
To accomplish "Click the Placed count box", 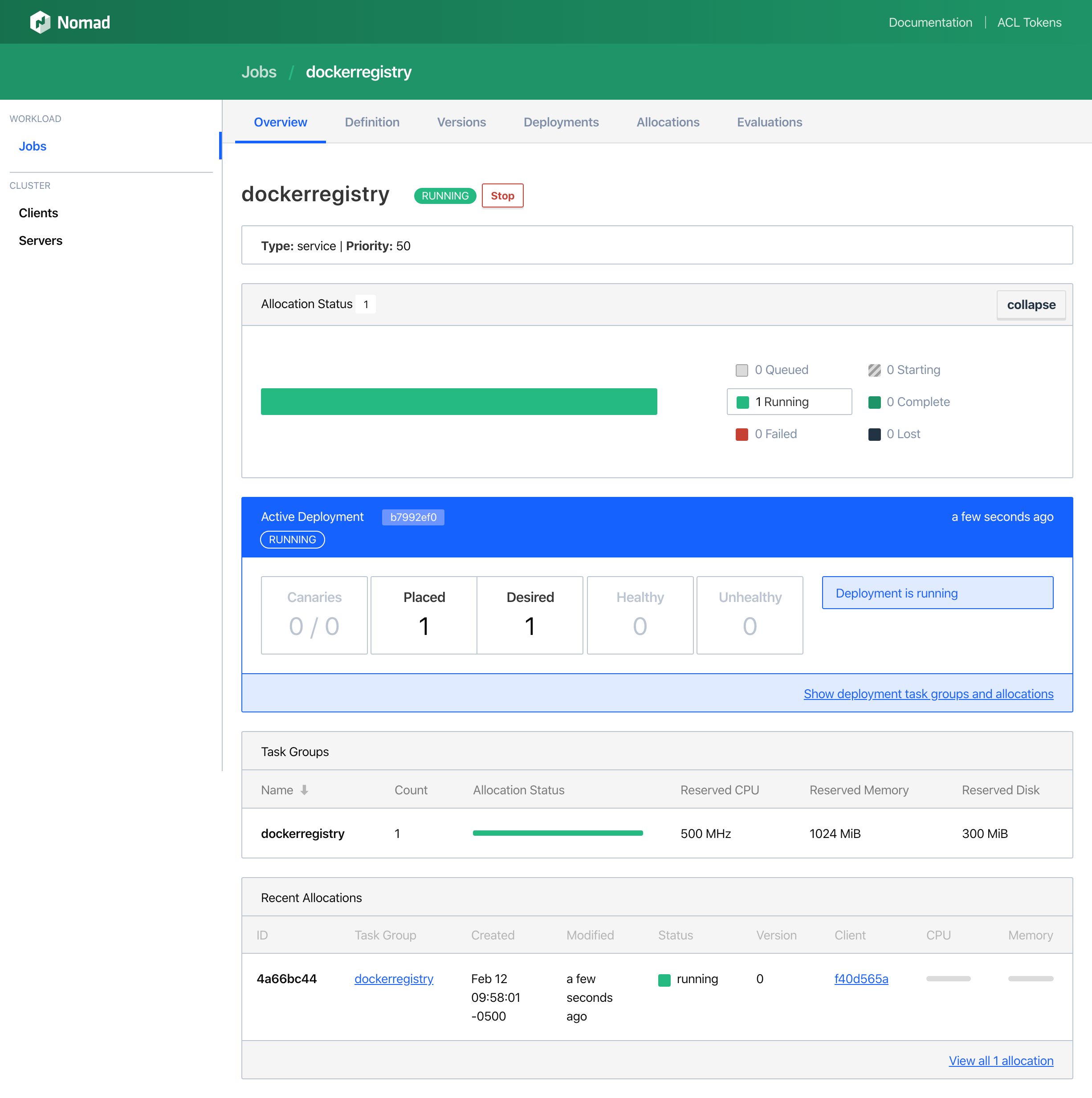I will point(424,615).
